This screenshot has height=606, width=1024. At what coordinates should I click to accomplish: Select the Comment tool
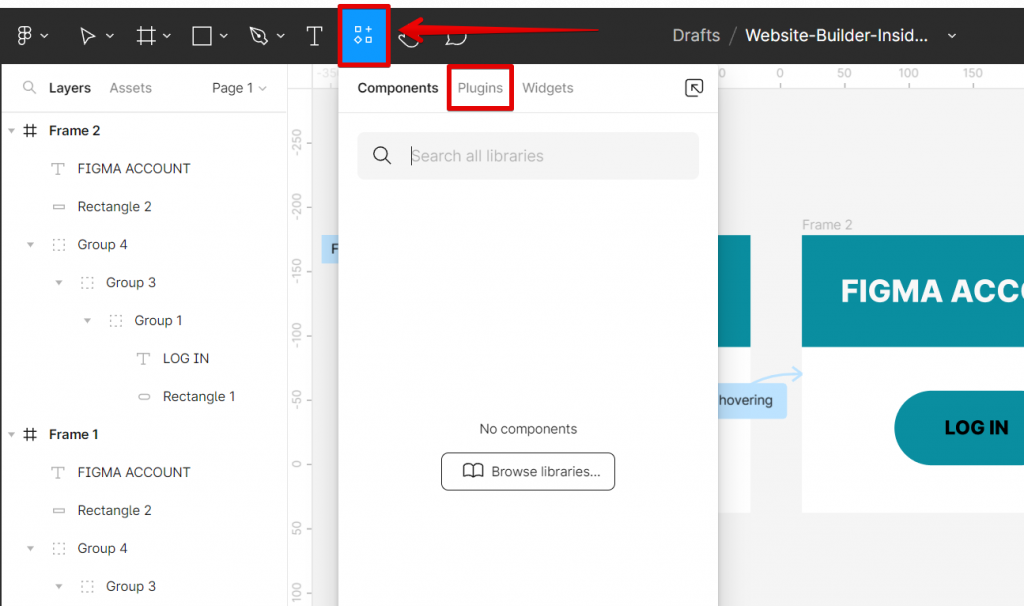[455, 36]
